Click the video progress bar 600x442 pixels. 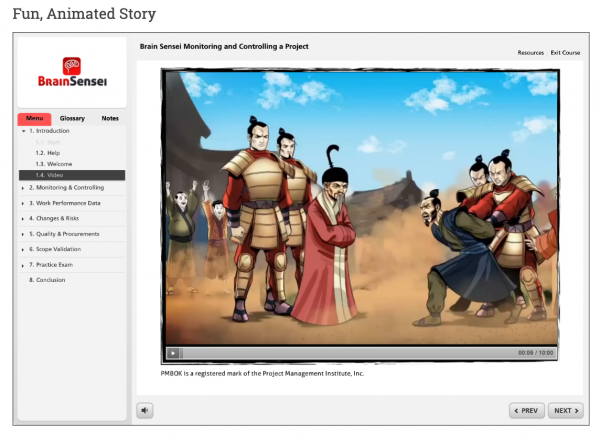click(x=347, y=353)
